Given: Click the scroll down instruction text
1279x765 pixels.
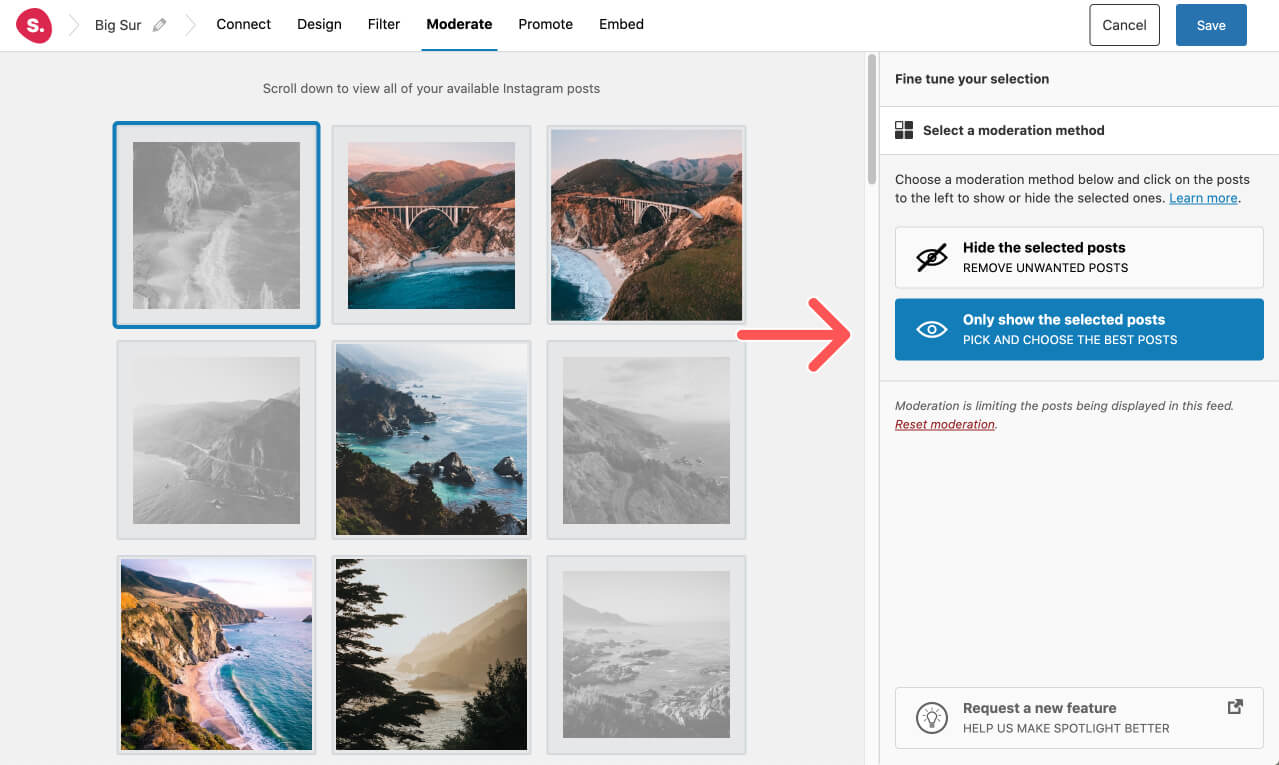Looking at the screenshot, I should [x=431, y=88].
